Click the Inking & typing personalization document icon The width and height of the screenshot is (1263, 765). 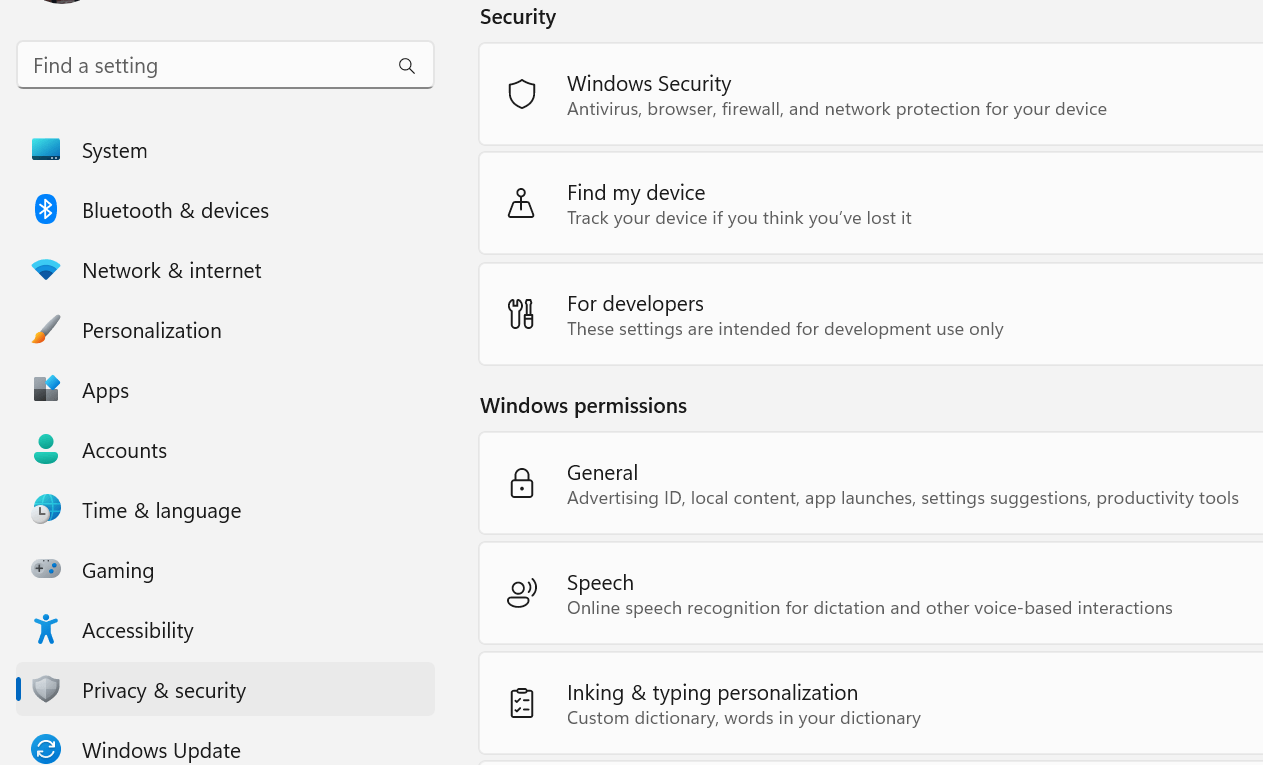click(522, 703)
